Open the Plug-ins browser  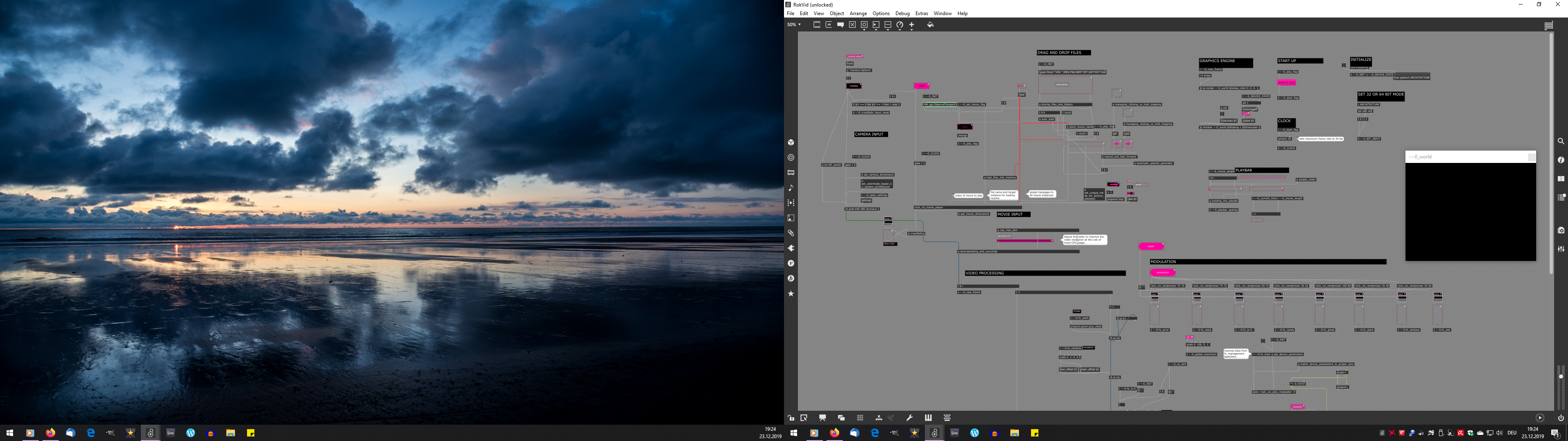pos(791,249)
